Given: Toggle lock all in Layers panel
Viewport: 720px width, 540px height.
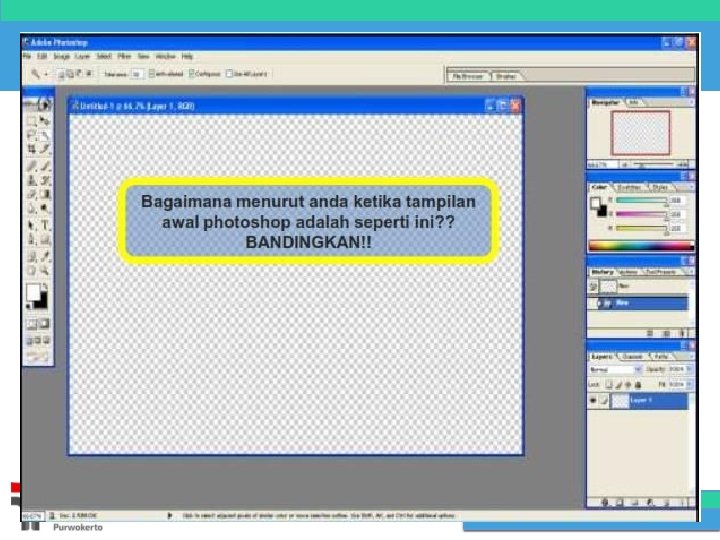Looking at the screenshot, I should pyautogui.click(x=638, y=385).
